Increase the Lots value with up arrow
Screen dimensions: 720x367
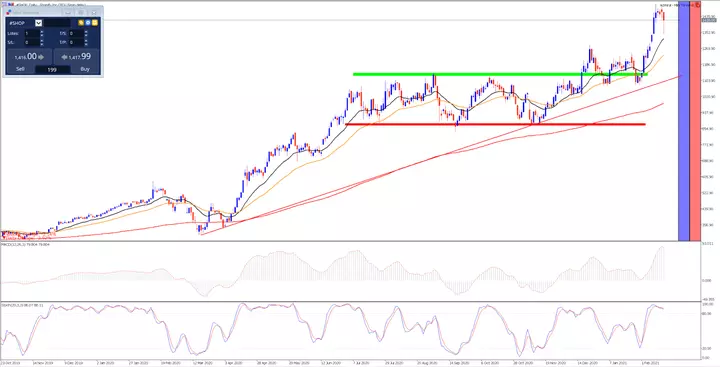coord(42,32)
